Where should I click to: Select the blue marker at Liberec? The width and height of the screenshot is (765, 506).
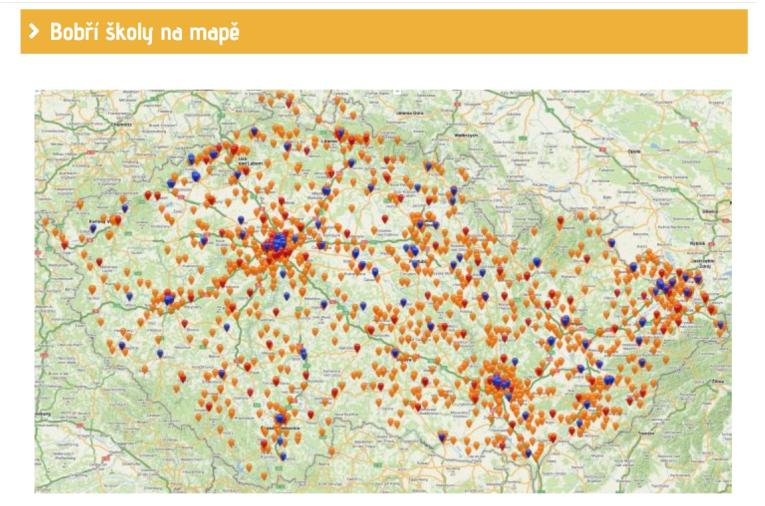340,132
